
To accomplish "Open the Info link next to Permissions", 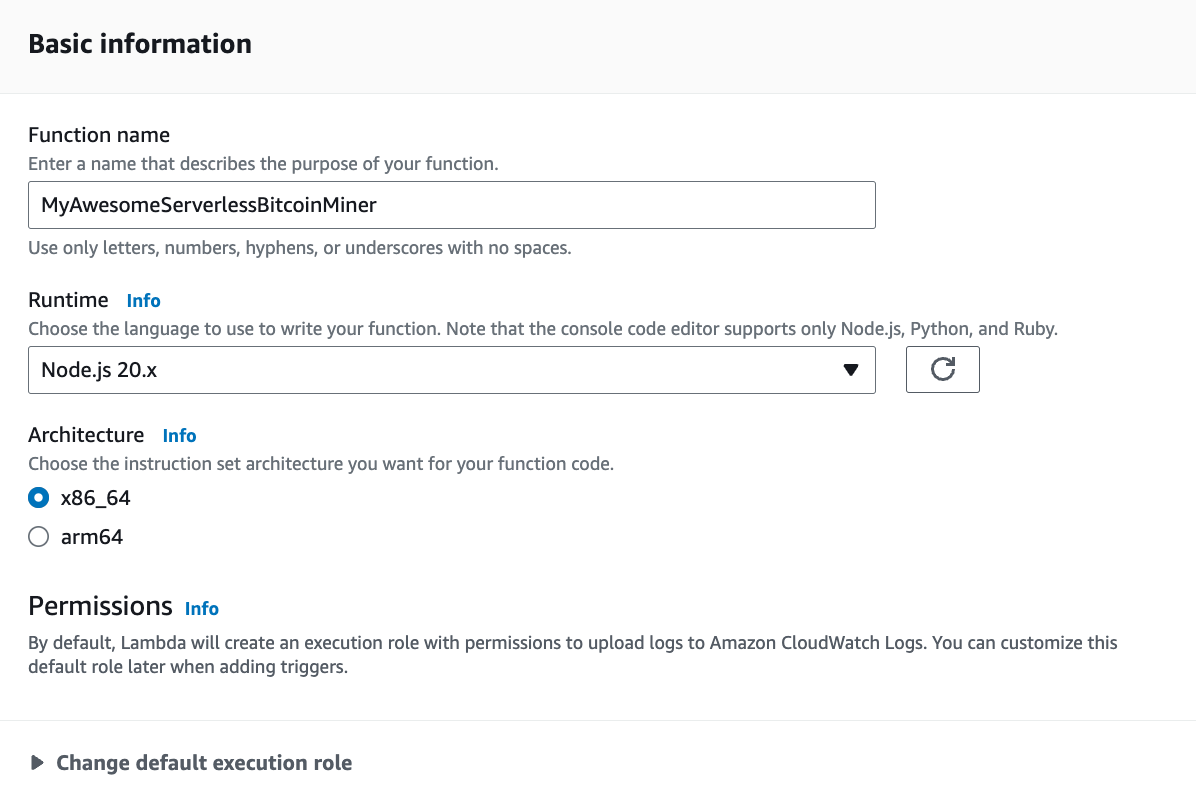I will pyautogui.click(x=202, y=608).
